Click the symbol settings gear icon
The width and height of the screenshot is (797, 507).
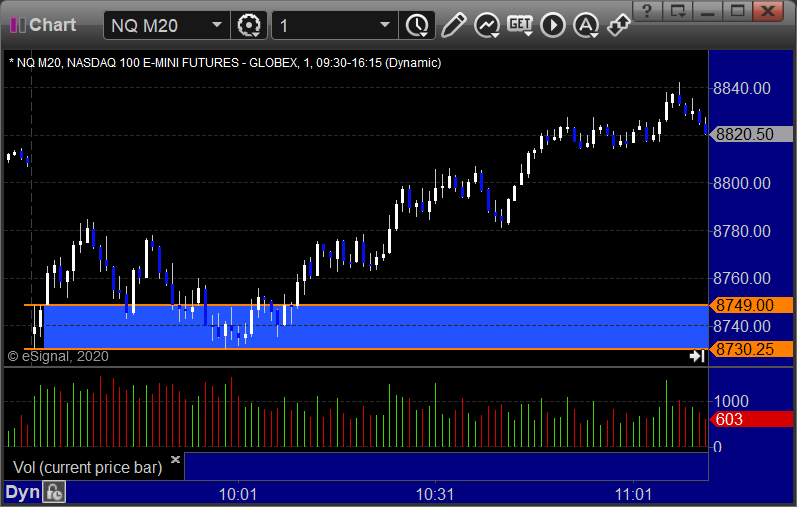(249, 25)
